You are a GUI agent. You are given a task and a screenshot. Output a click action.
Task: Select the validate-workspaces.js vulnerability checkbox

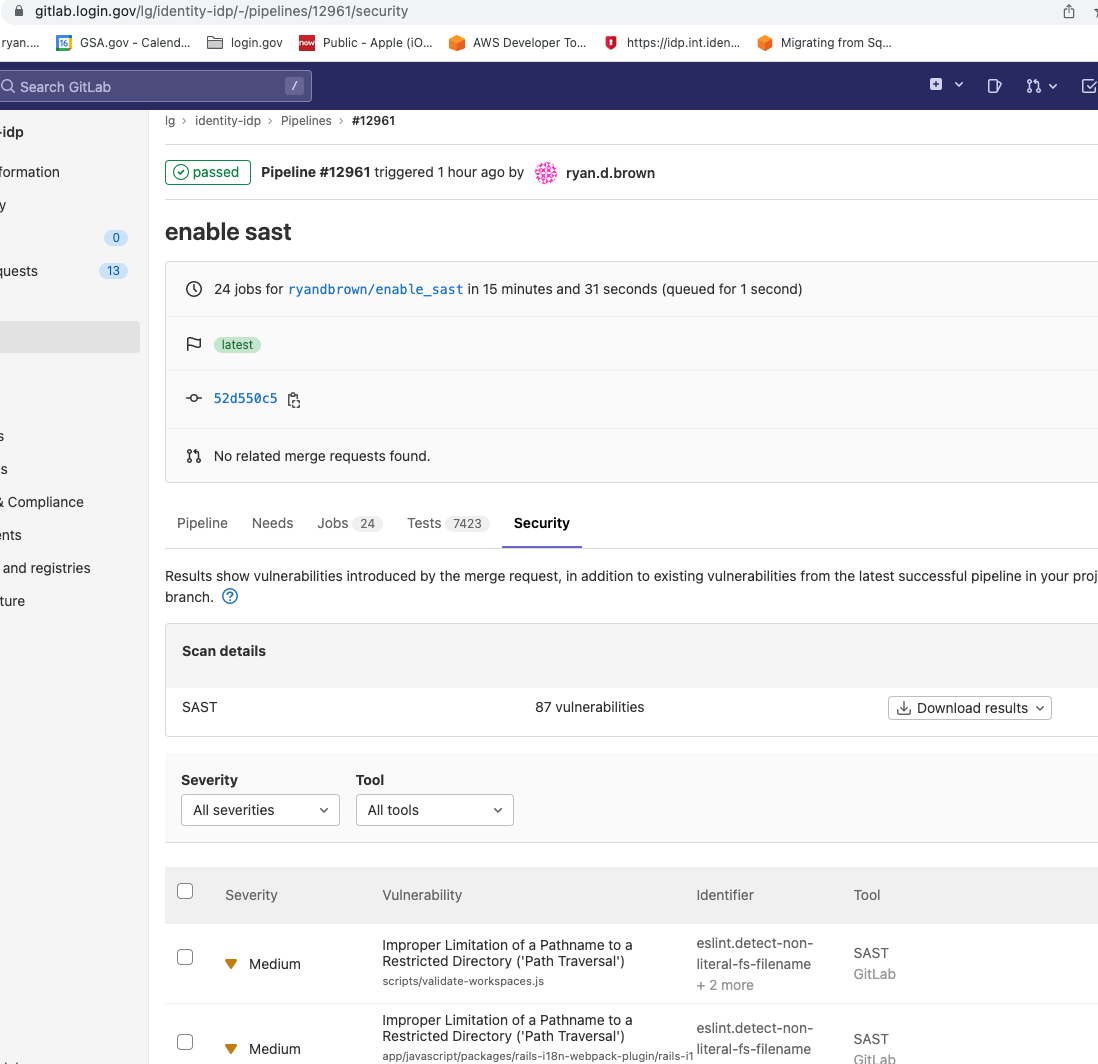point(185,957)
